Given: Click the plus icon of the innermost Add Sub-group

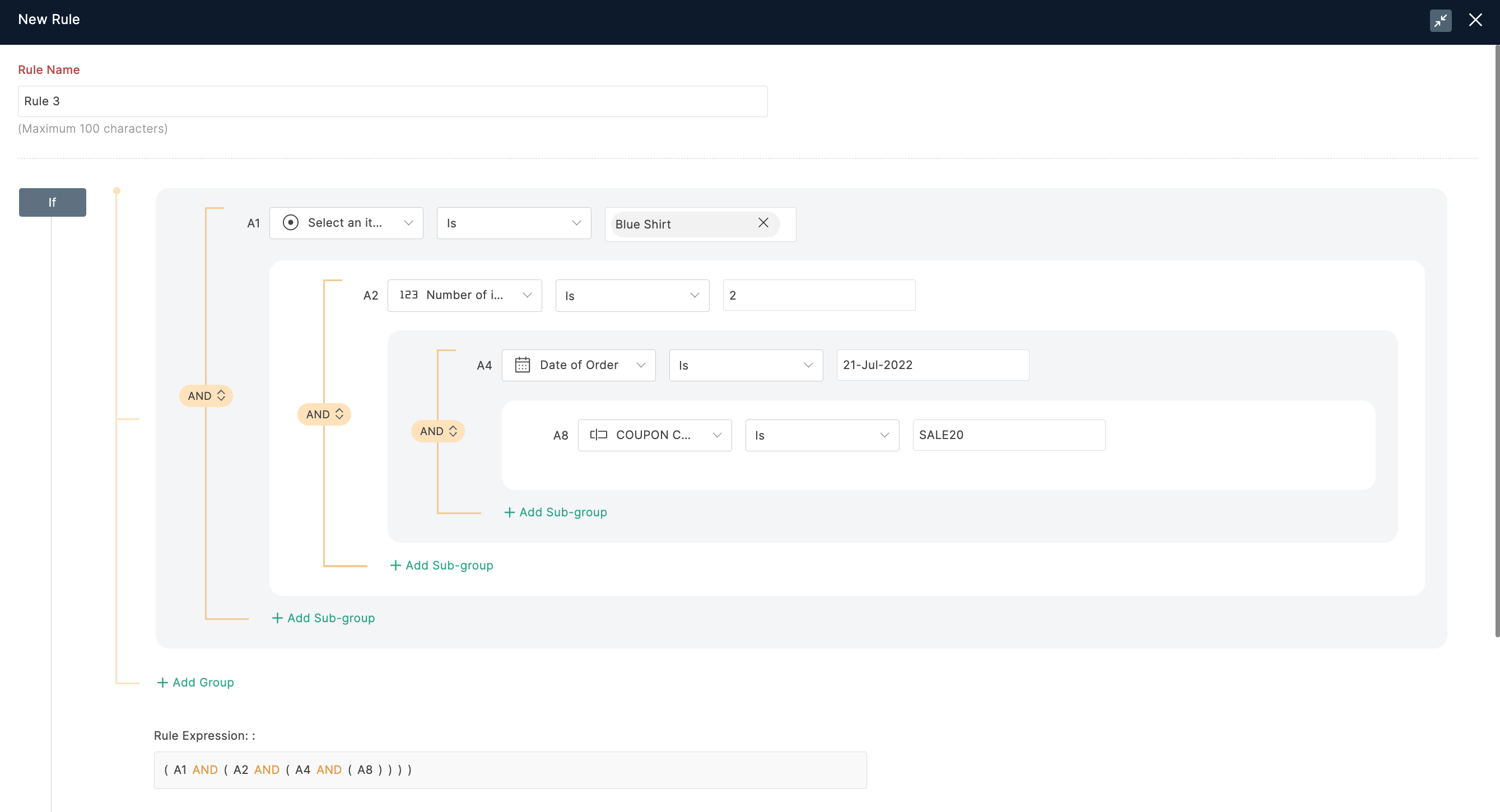Looking at the screenshot, I should [x=510, y=512].
